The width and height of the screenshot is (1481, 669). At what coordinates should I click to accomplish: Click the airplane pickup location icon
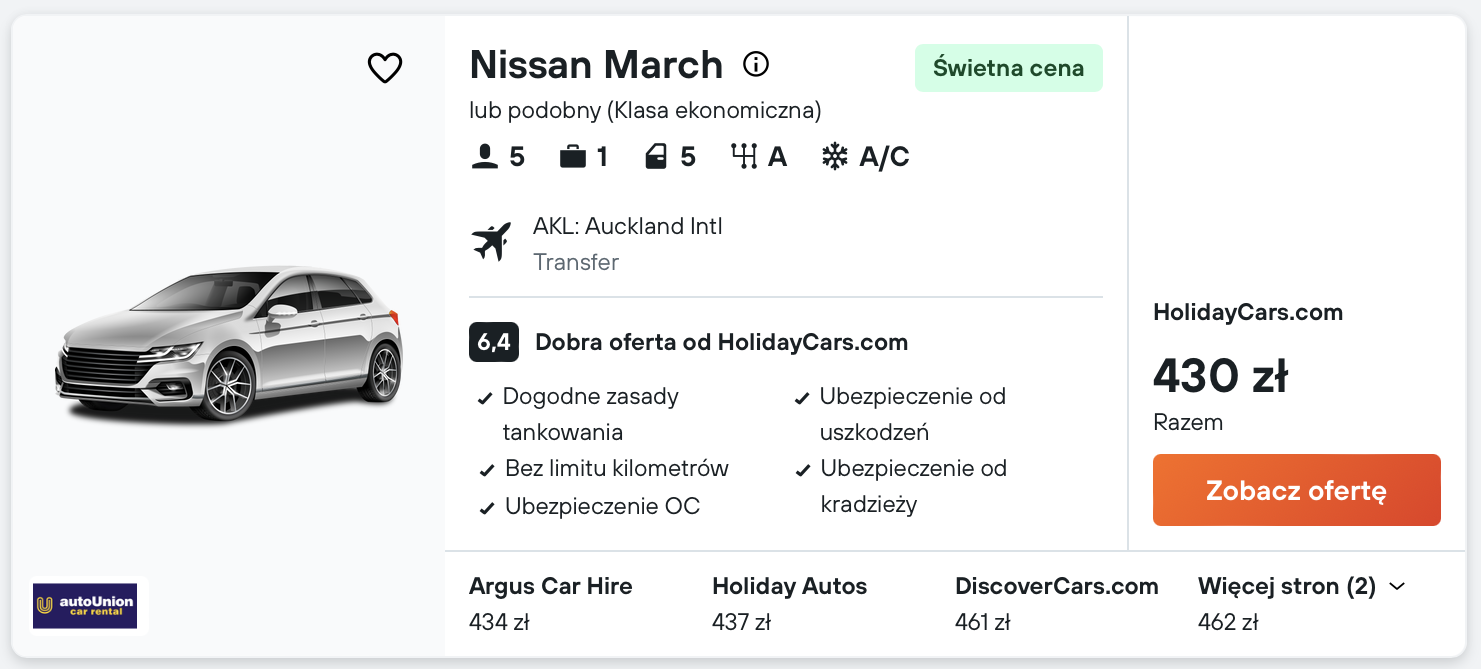click(x=491, y=242)
